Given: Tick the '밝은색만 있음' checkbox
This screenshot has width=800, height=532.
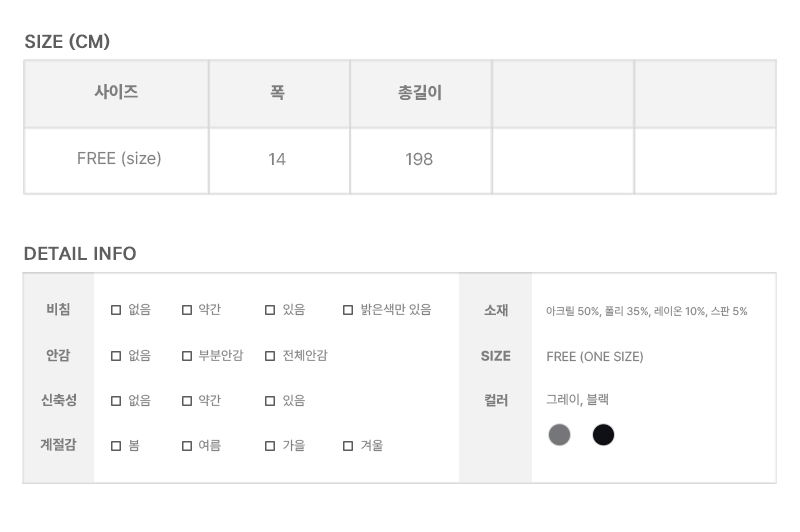Looking at the screenshot, I should 348,310.
